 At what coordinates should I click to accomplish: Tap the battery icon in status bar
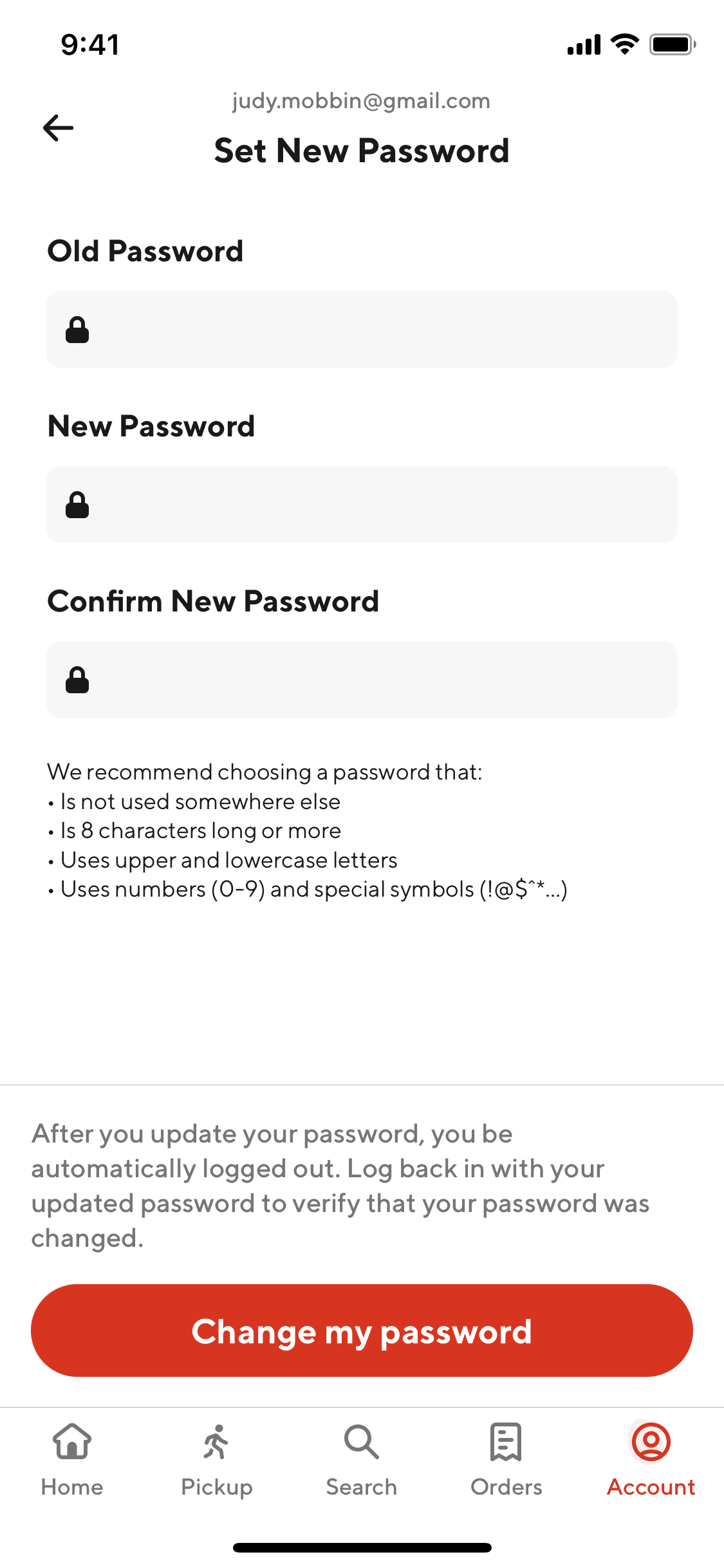(672, 44)
